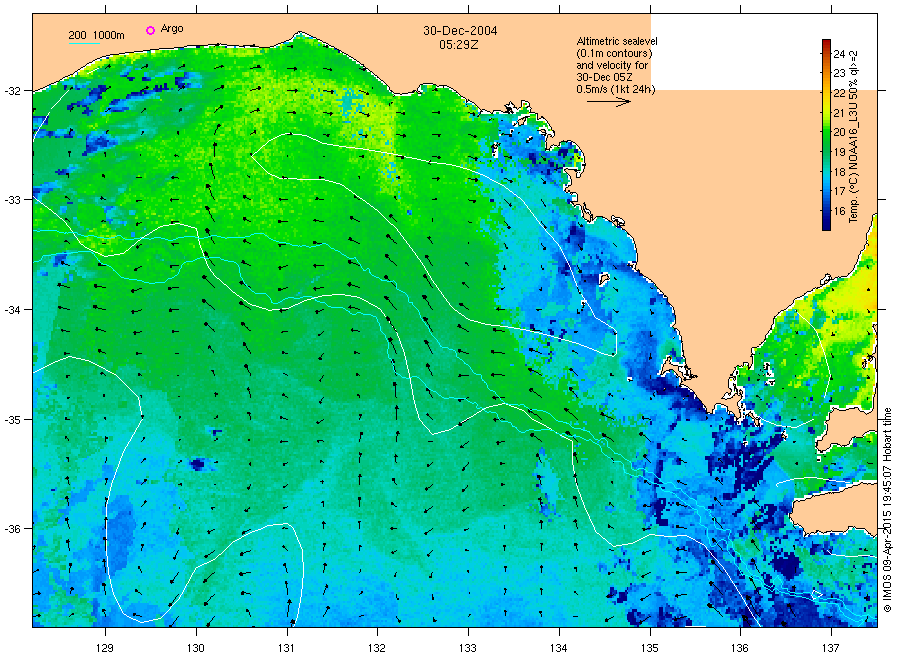Click the '132' longitude axis label
900x660 pixels.
point(377,648)
